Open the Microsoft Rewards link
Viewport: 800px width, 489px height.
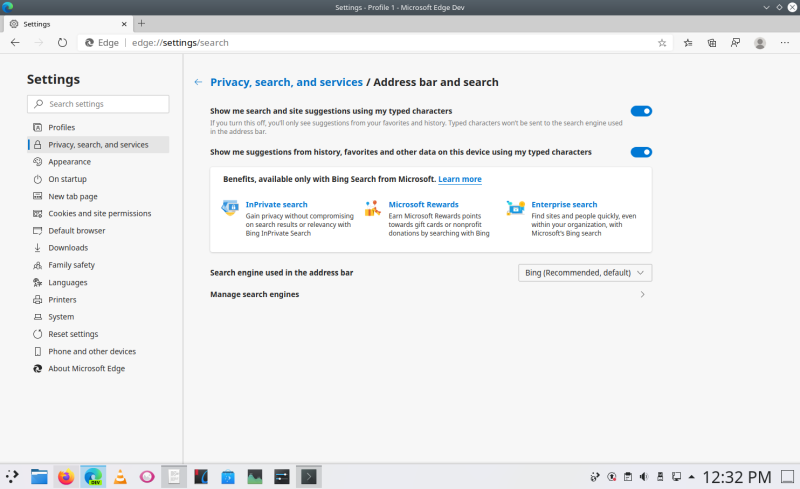tap(423, 205)
